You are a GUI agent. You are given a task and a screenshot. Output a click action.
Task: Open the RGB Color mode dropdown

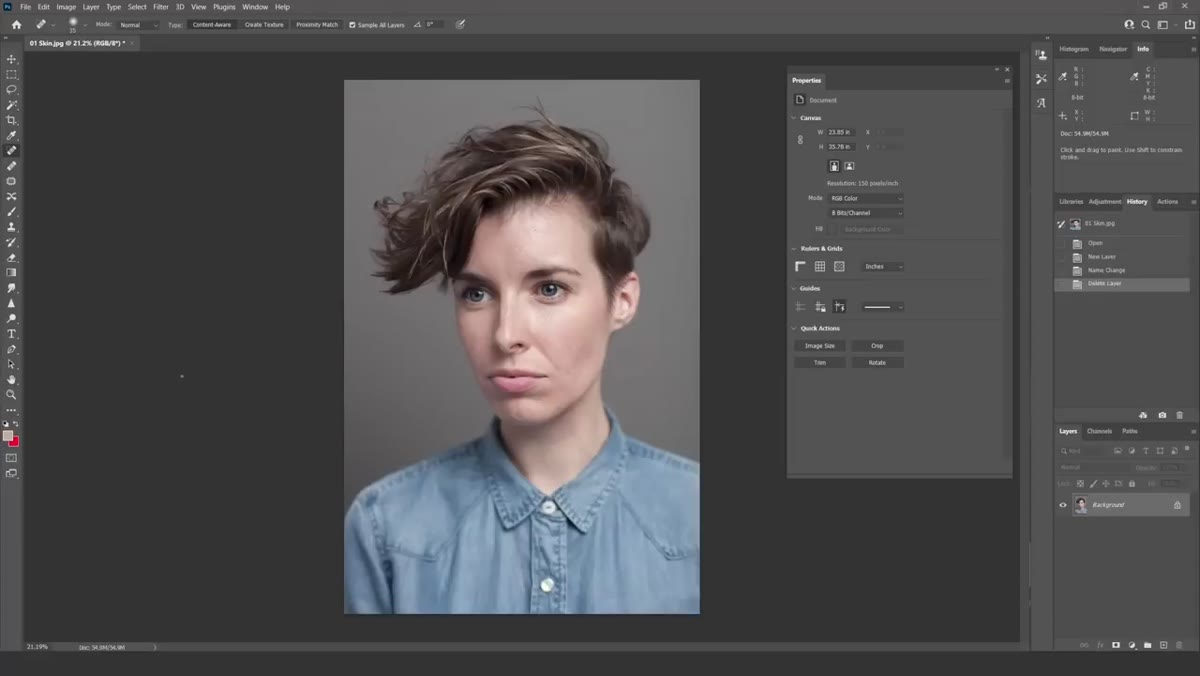tap(865, 198)
